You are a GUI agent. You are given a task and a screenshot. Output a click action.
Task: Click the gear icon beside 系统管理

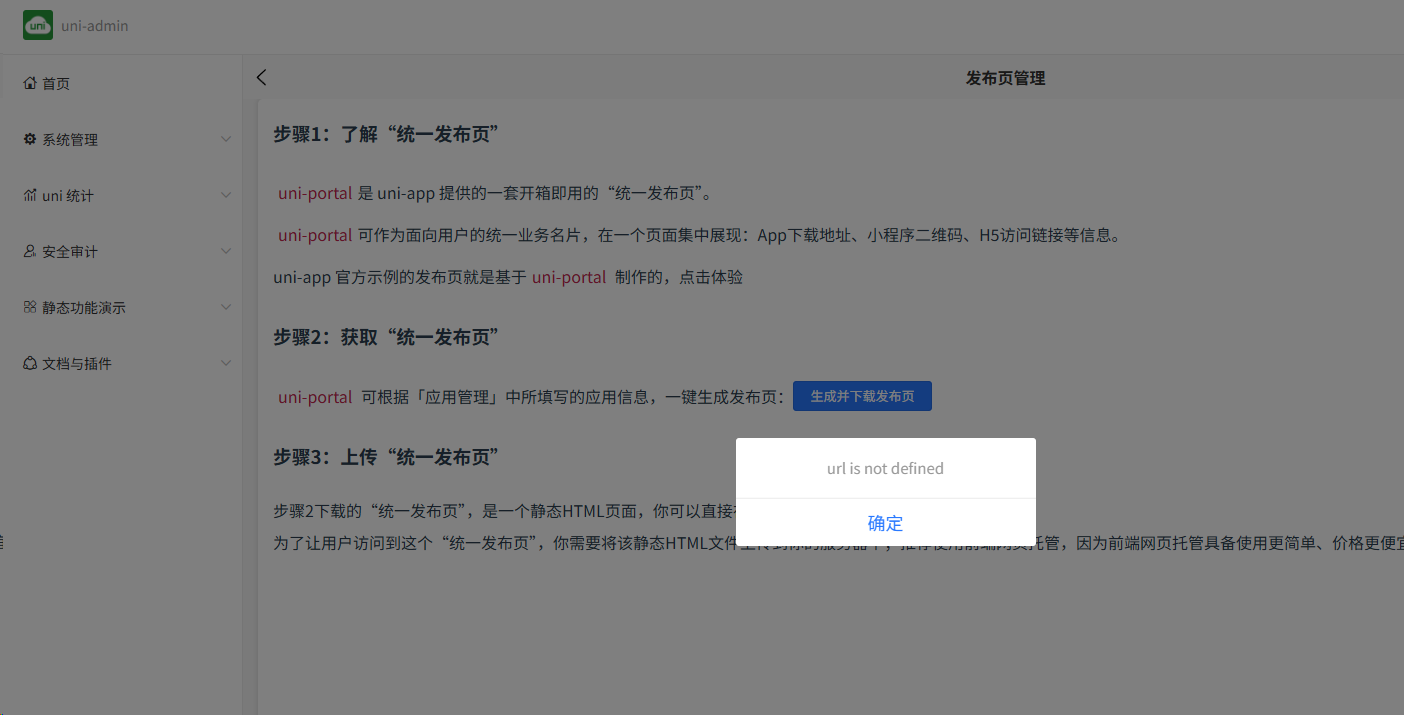coord(30,139)
